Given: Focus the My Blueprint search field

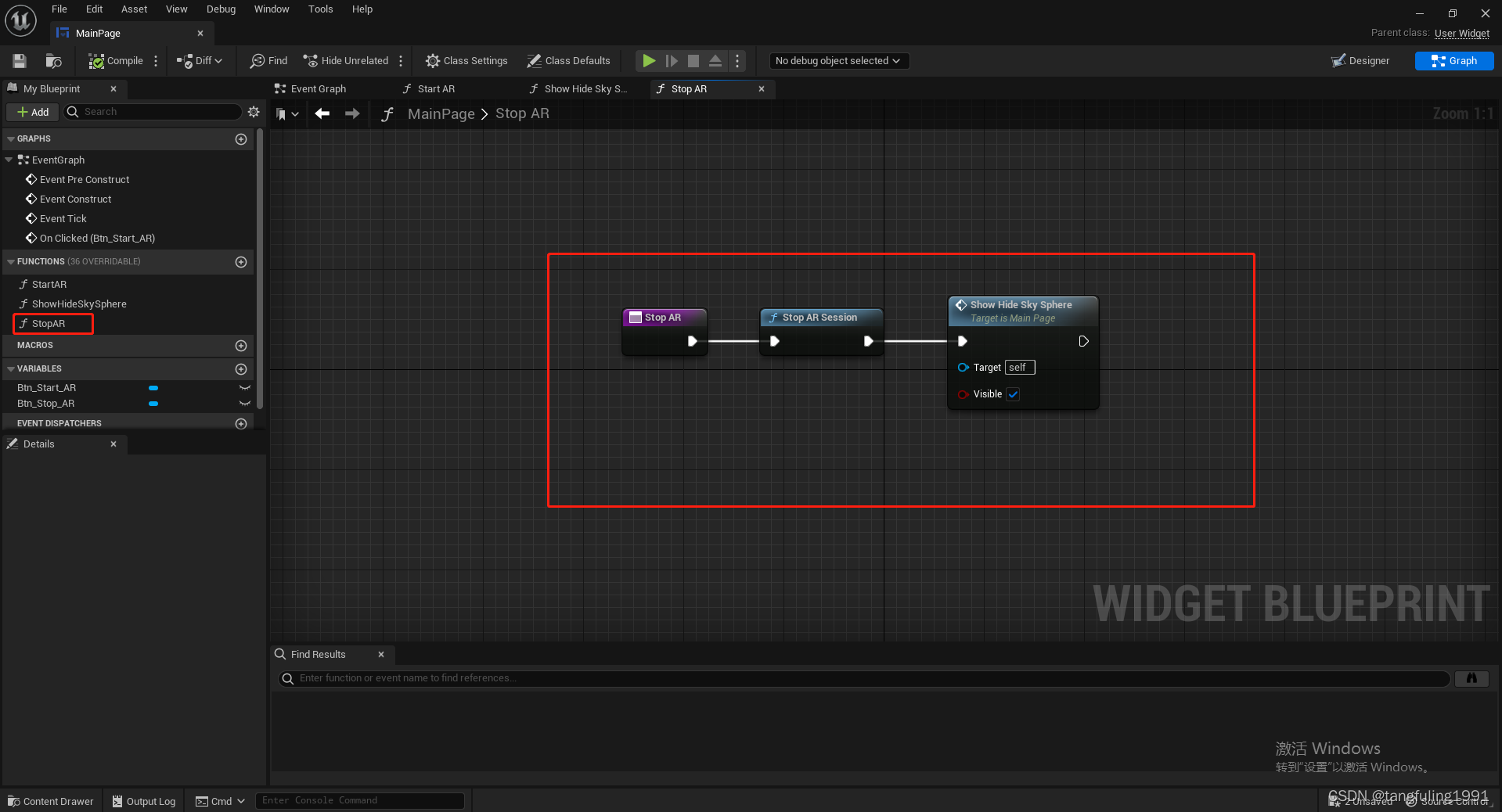Looking at the screenshot, I should [x=153, y=113].
